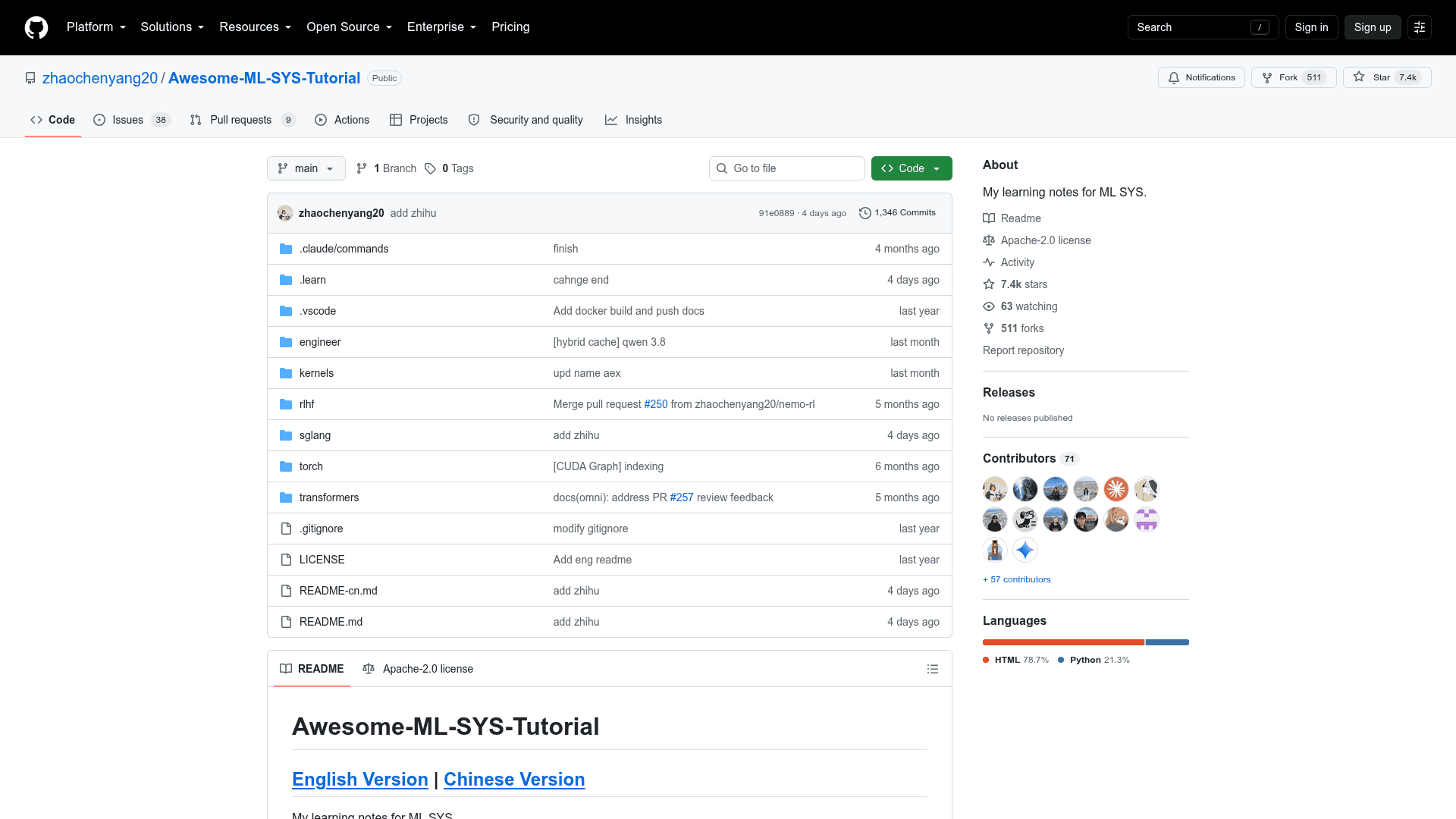
Task: Click the 'add zhihu' latest commit message
Action: click(413, 213)
